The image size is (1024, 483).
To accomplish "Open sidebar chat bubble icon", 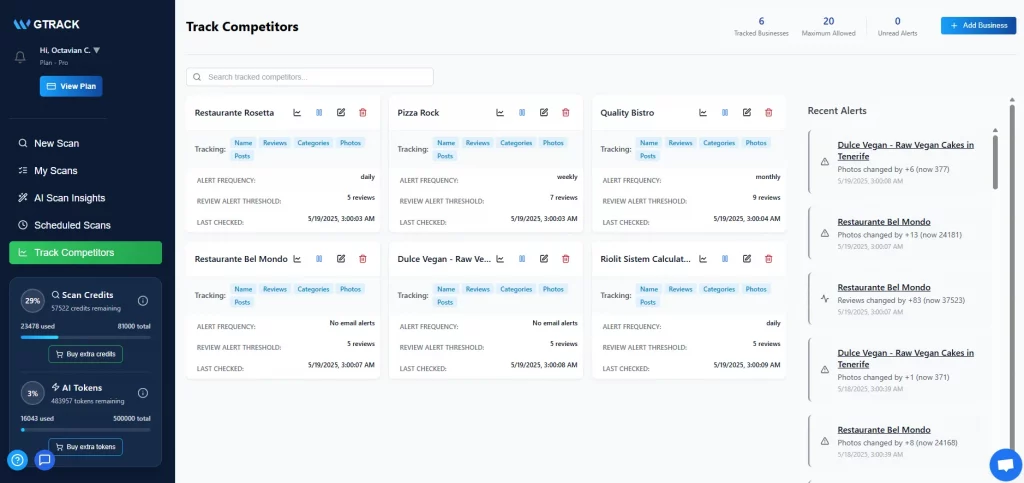I will tap(44, 460).
